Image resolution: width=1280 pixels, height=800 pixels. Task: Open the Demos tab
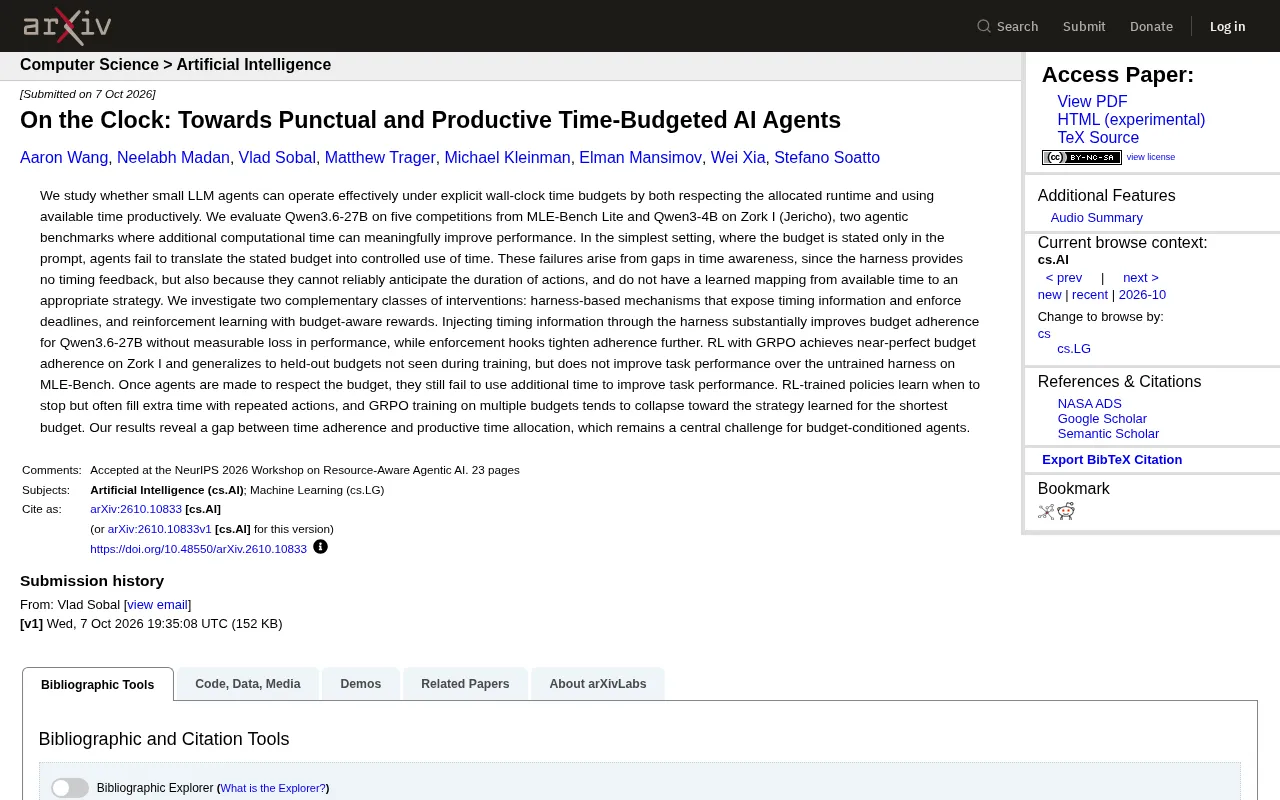pos(361,684)
